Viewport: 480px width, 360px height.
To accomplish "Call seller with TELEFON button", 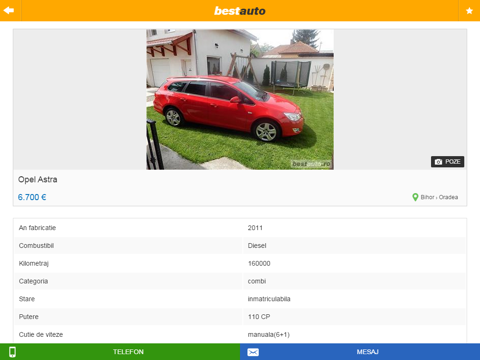I will pyautogui.click(x=120, y=352).
